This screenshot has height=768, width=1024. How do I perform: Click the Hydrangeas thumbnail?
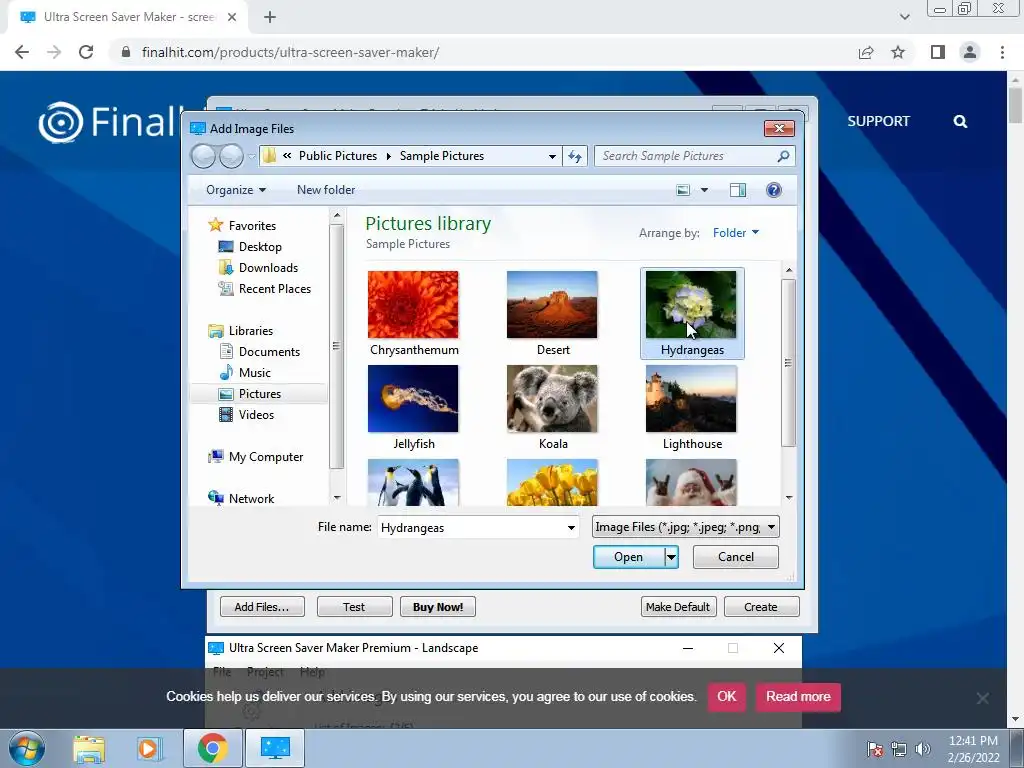click(691, 305)
